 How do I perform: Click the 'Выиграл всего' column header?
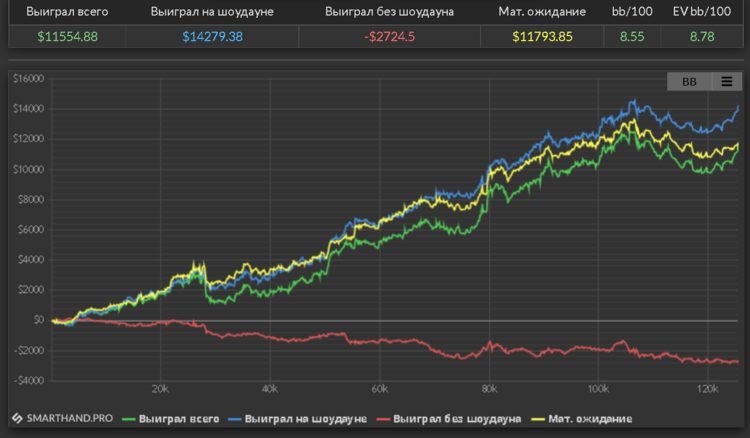(68, 12)
